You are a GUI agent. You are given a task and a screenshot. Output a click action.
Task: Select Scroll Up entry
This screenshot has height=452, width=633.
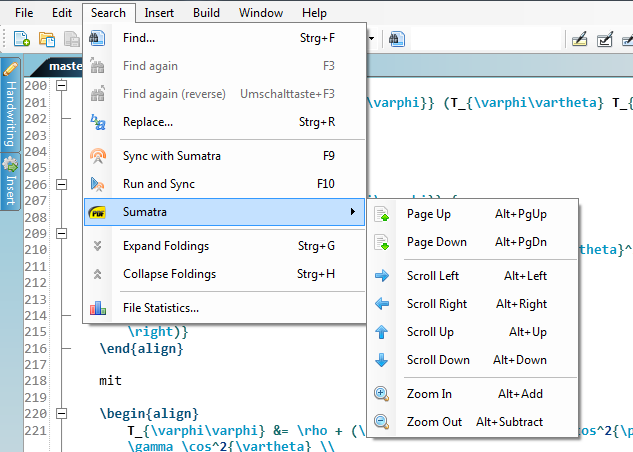point(472,332)
